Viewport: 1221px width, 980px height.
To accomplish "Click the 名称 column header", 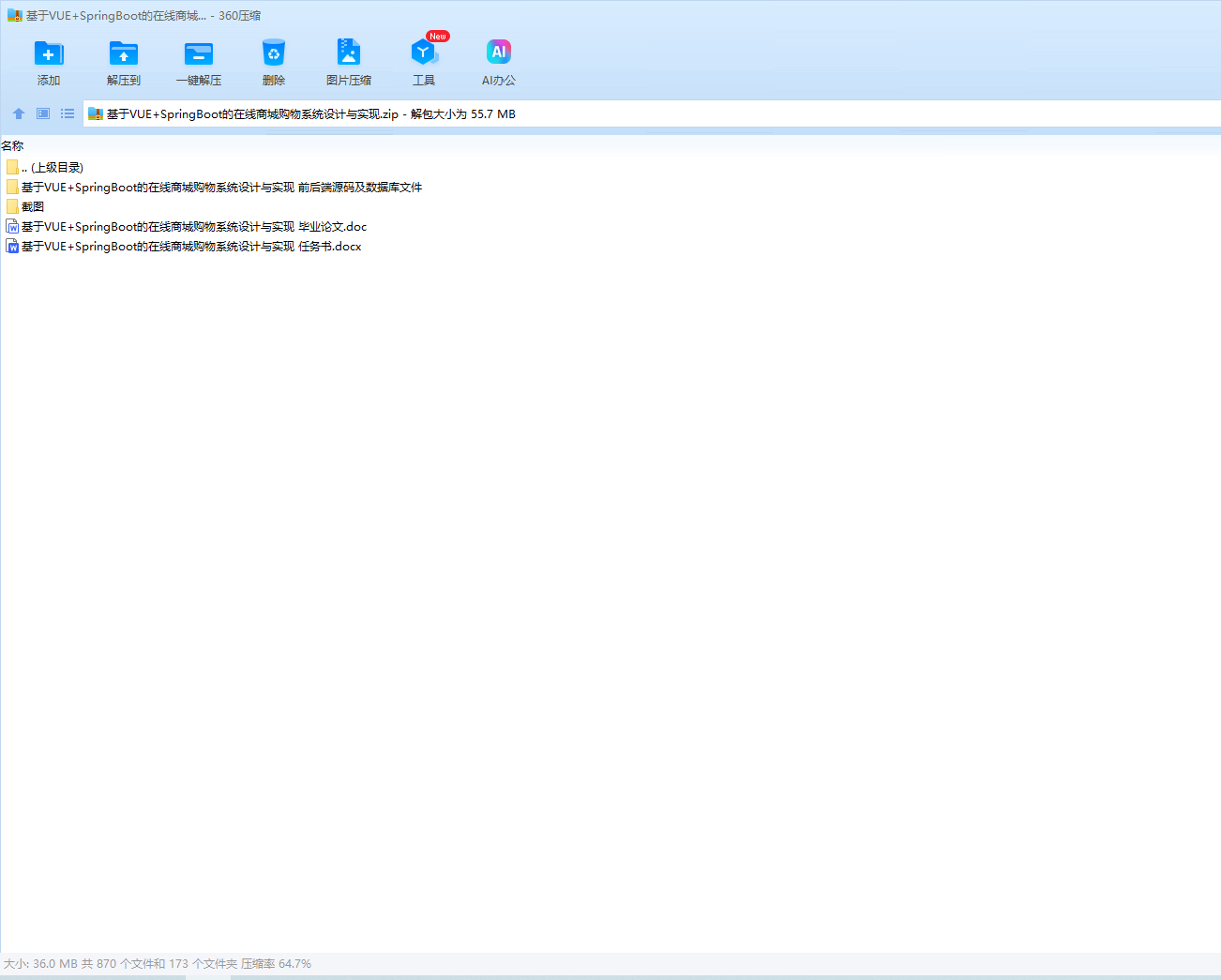I will (x=12, y=145).
